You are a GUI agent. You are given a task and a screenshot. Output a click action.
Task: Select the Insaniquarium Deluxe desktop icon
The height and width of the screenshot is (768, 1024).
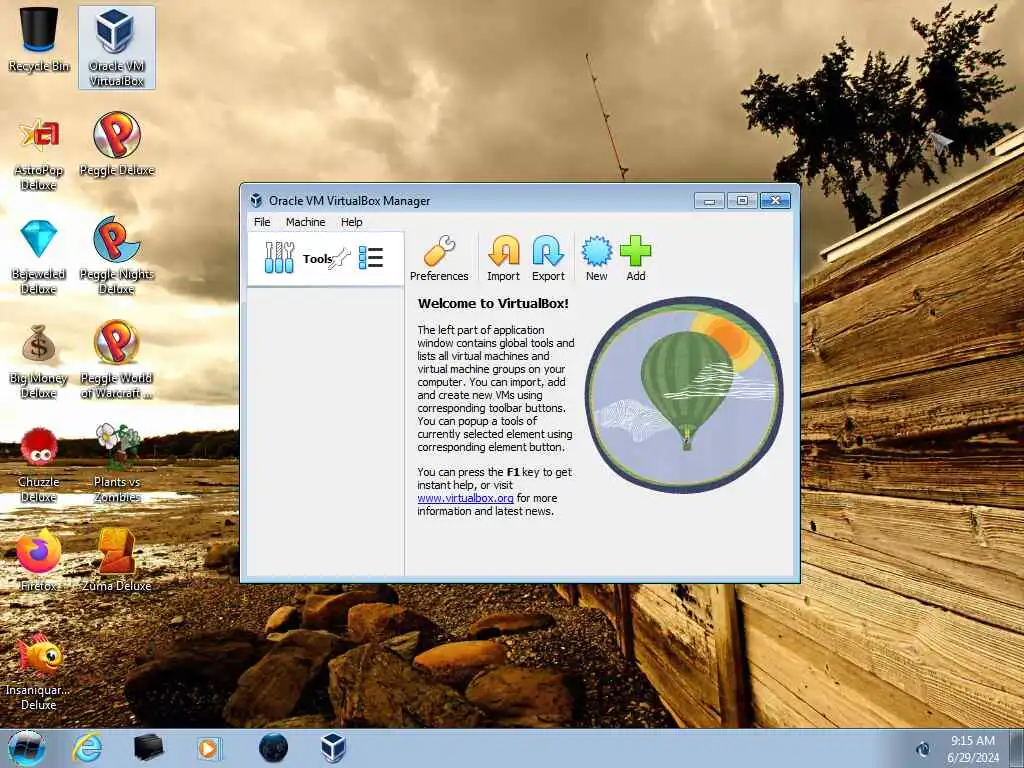click(x=39, y=673)
